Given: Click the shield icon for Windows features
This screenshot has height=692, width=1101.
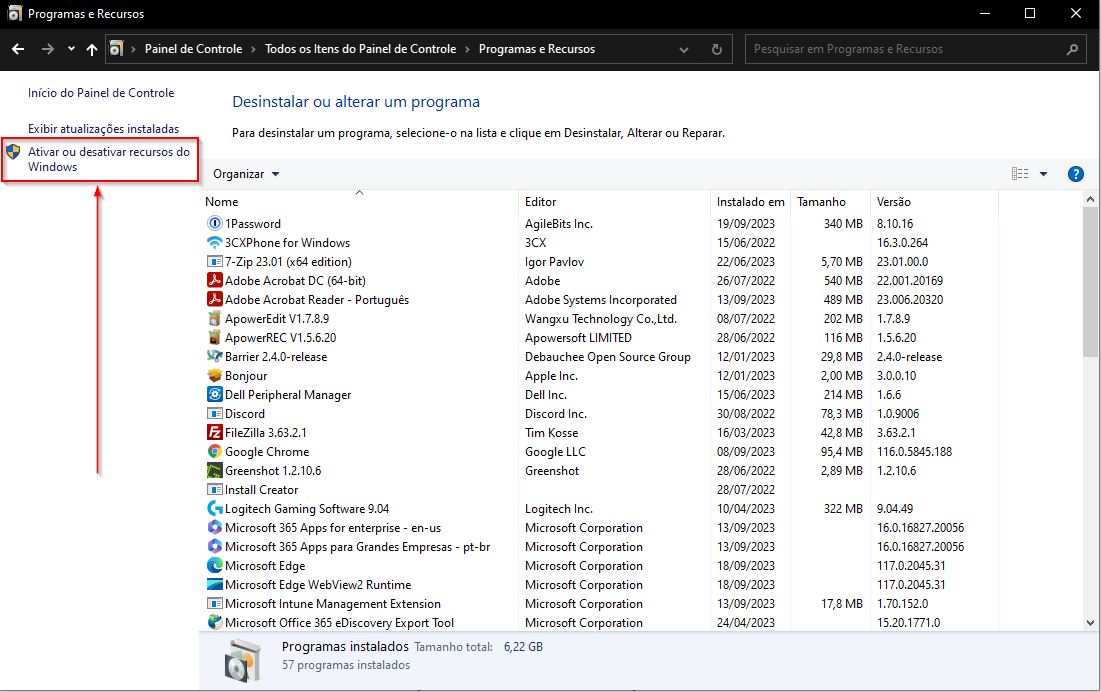Looking at the screenshot, I should (x=13, y=152).
